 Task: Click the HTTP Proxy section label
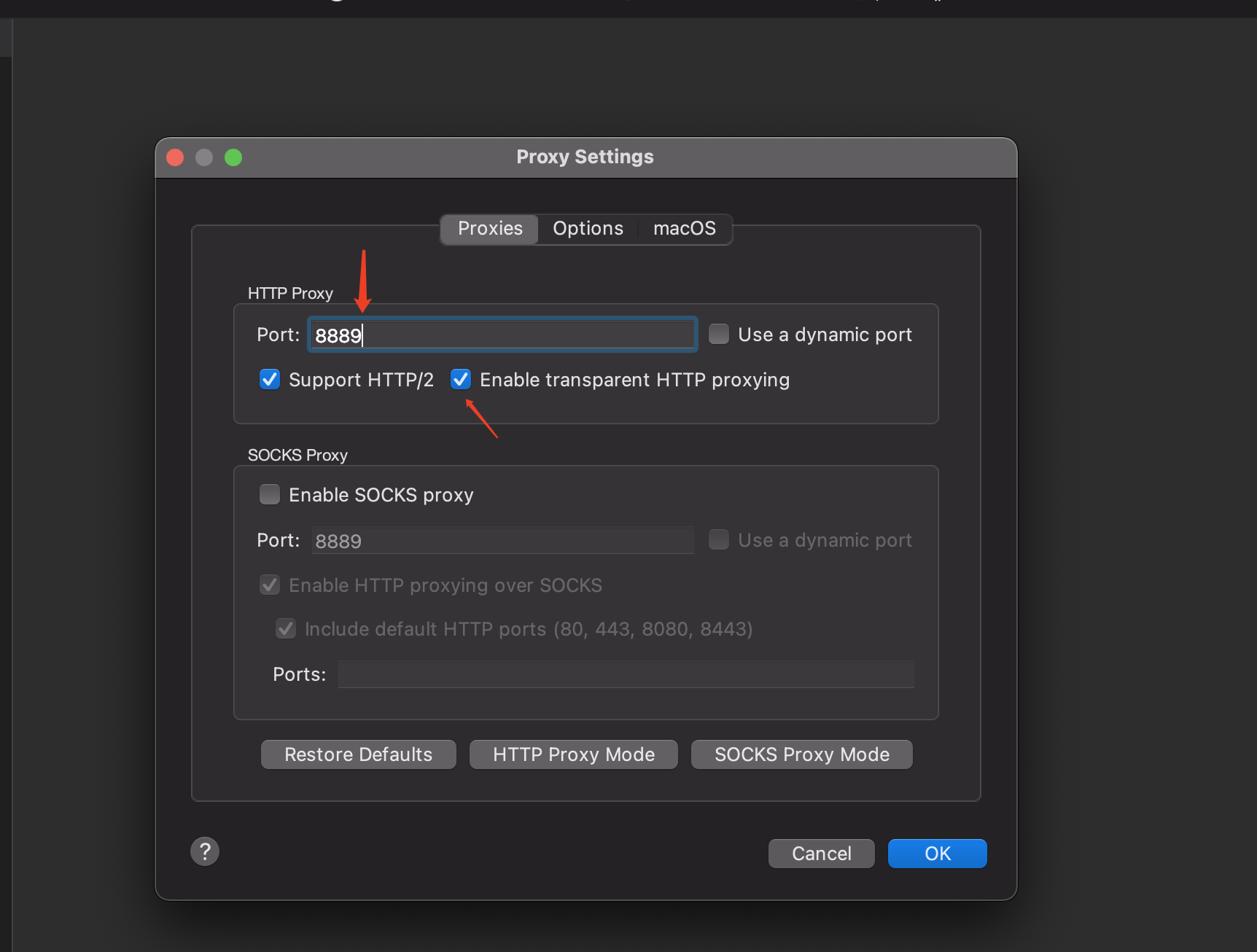(x=290, y=293)
